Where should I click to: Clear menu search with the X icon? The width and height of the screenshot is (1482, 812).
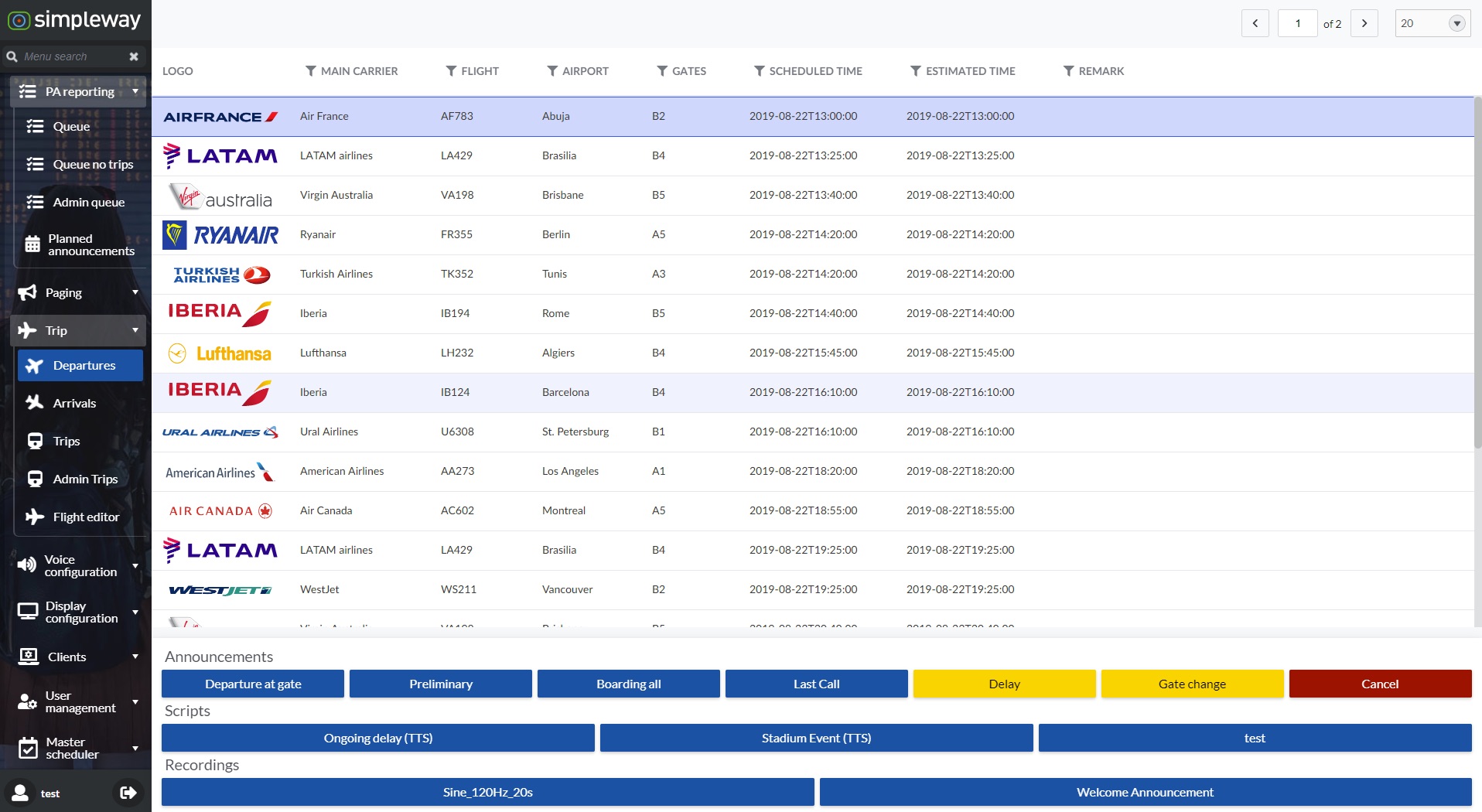pos(134,56)
